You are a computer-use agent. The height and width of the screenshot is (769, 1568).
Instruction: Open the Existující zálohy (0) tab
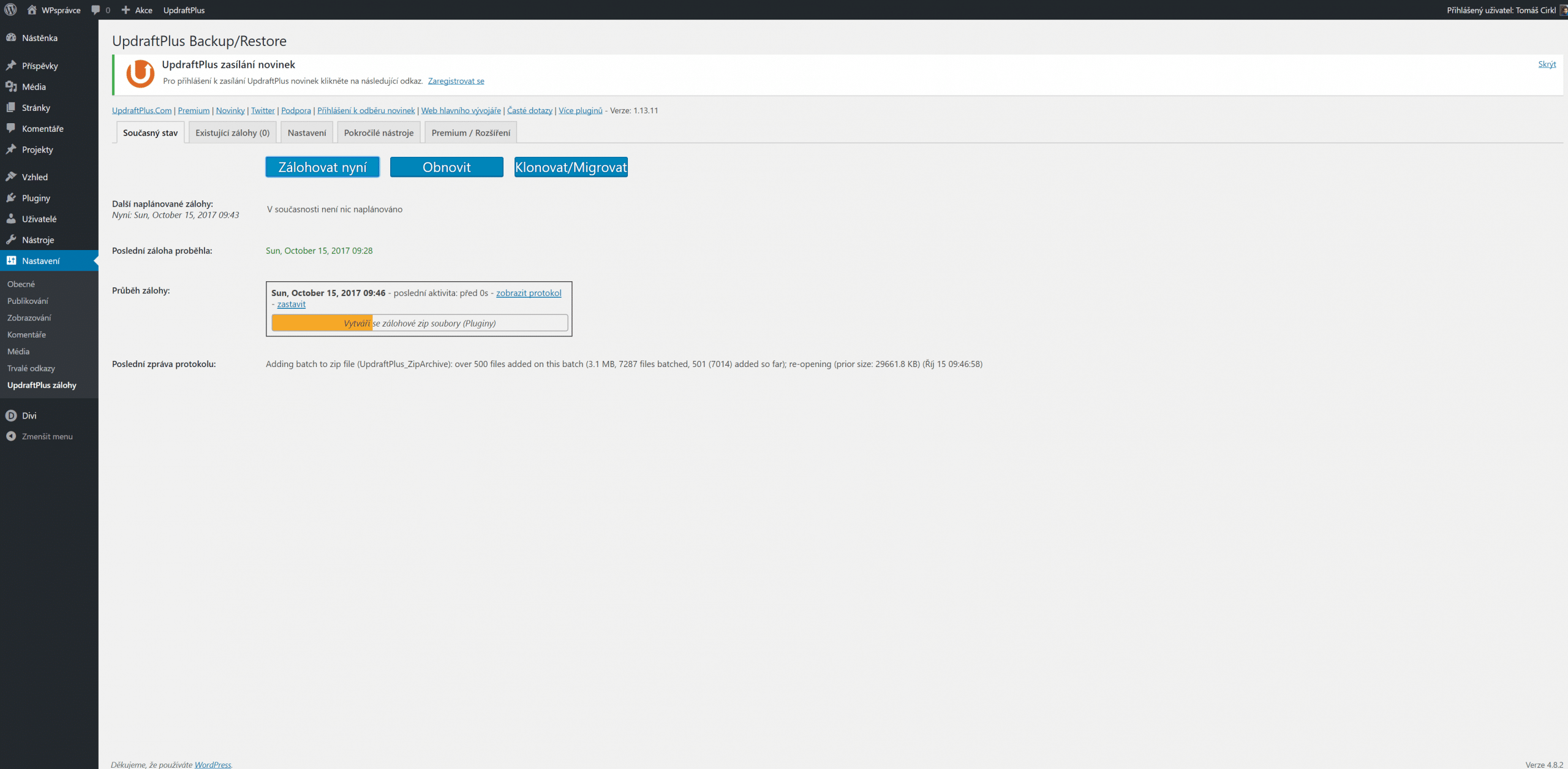point(233,132)
